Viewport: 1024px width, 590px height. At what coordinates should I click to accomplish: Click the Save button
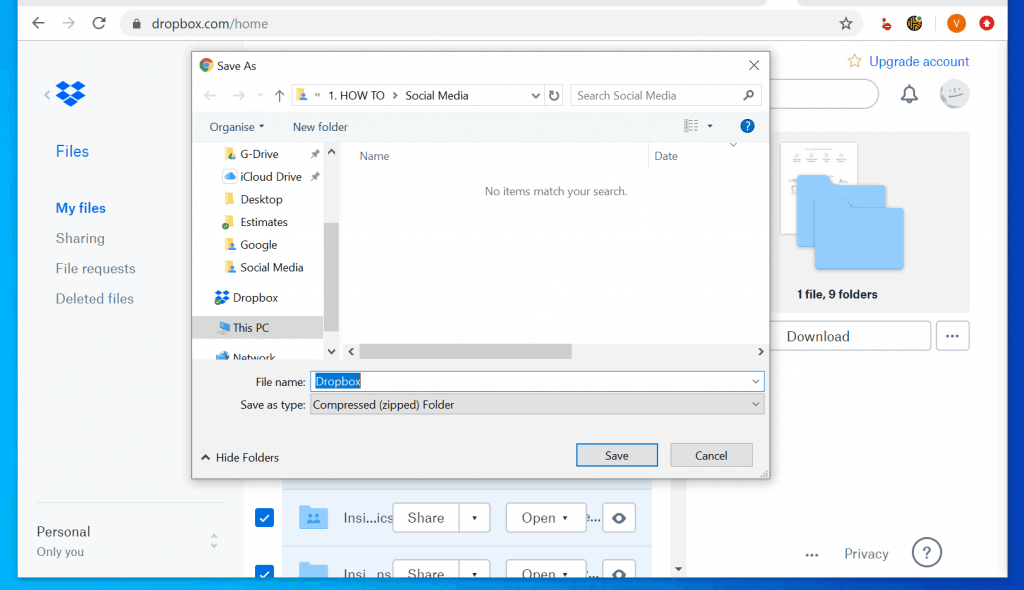click(x=616, y=455)
